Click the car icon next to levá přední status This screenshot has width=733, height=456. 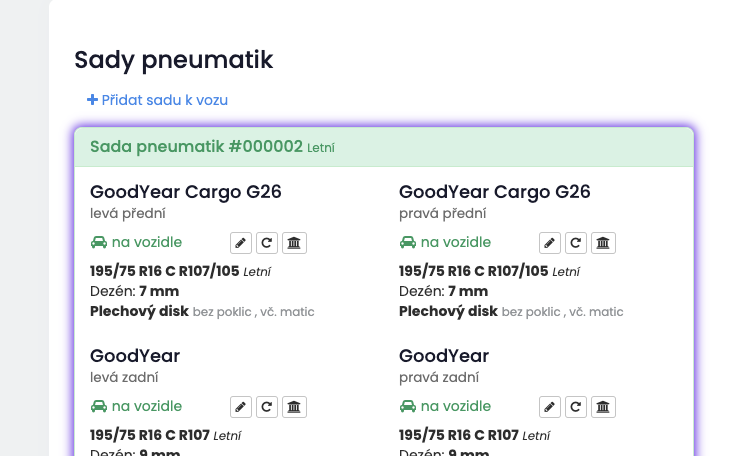[99, 242]
